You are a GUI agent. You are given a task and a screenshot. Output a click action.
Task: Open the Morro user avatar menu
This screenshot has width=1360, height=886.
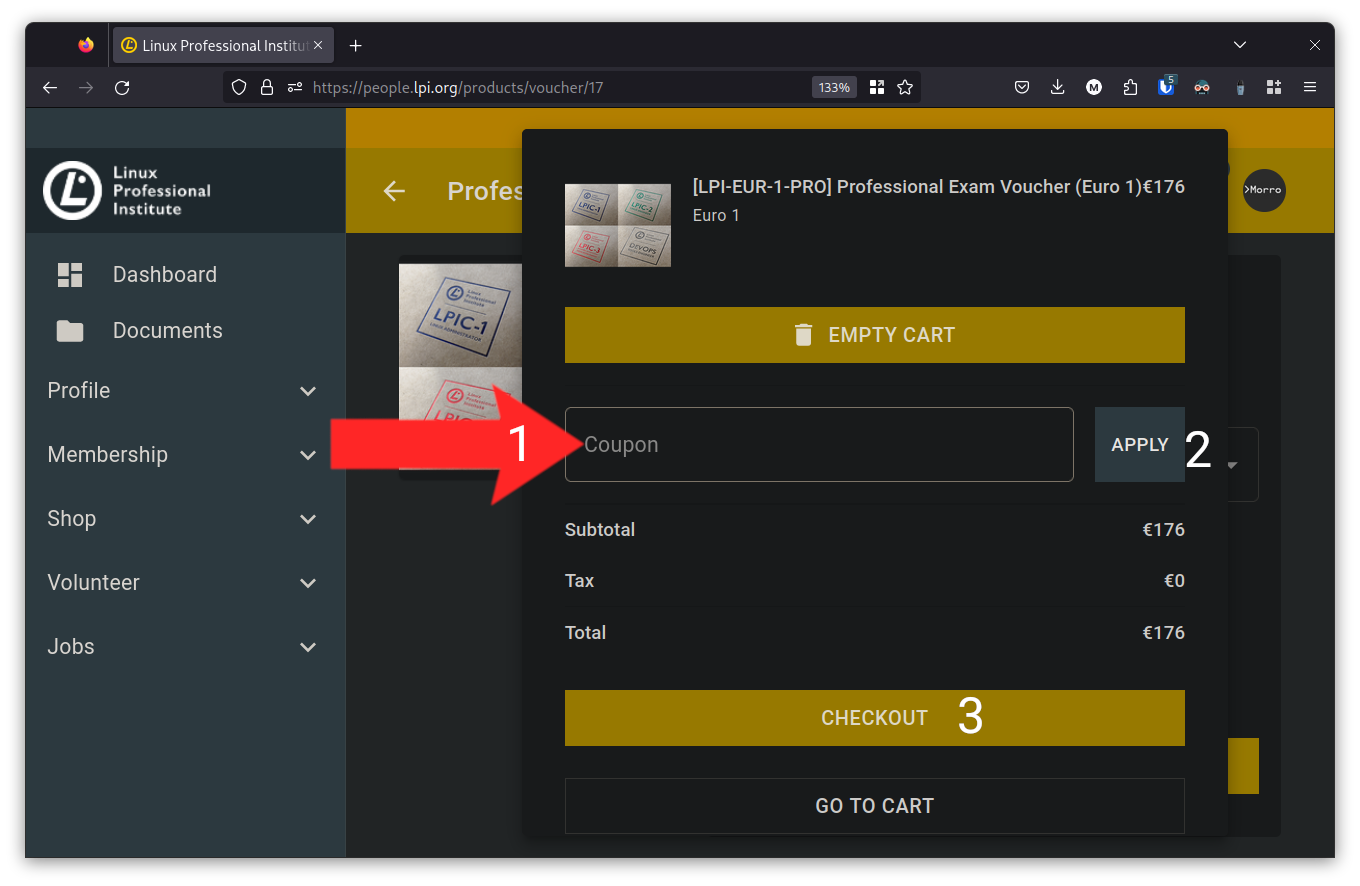click(x=1264, y=190)
